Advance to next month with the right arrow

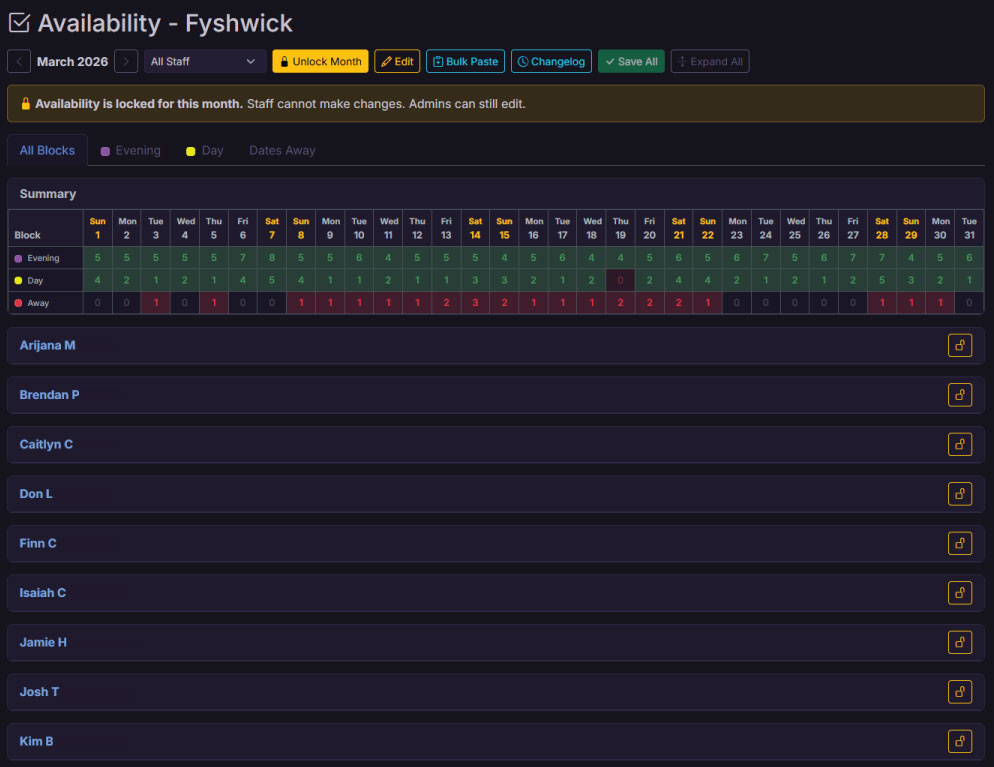click(x=125, y=61)
